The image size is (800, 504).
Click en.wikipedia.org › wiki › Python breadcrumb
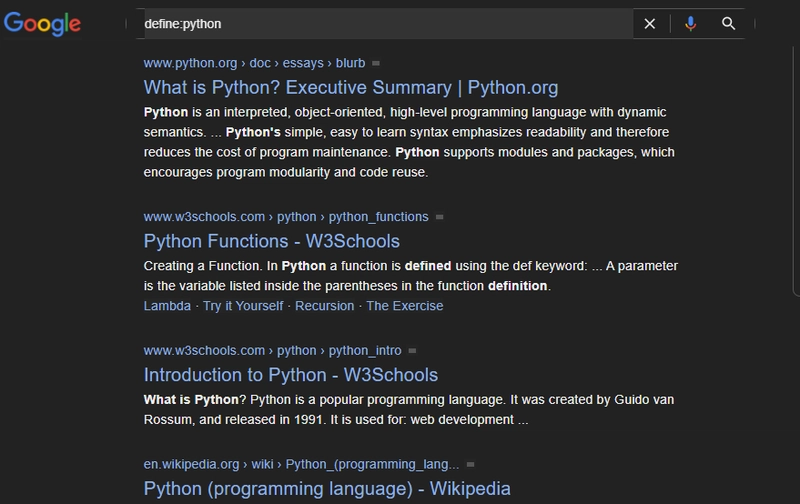[x=301, y=464]
